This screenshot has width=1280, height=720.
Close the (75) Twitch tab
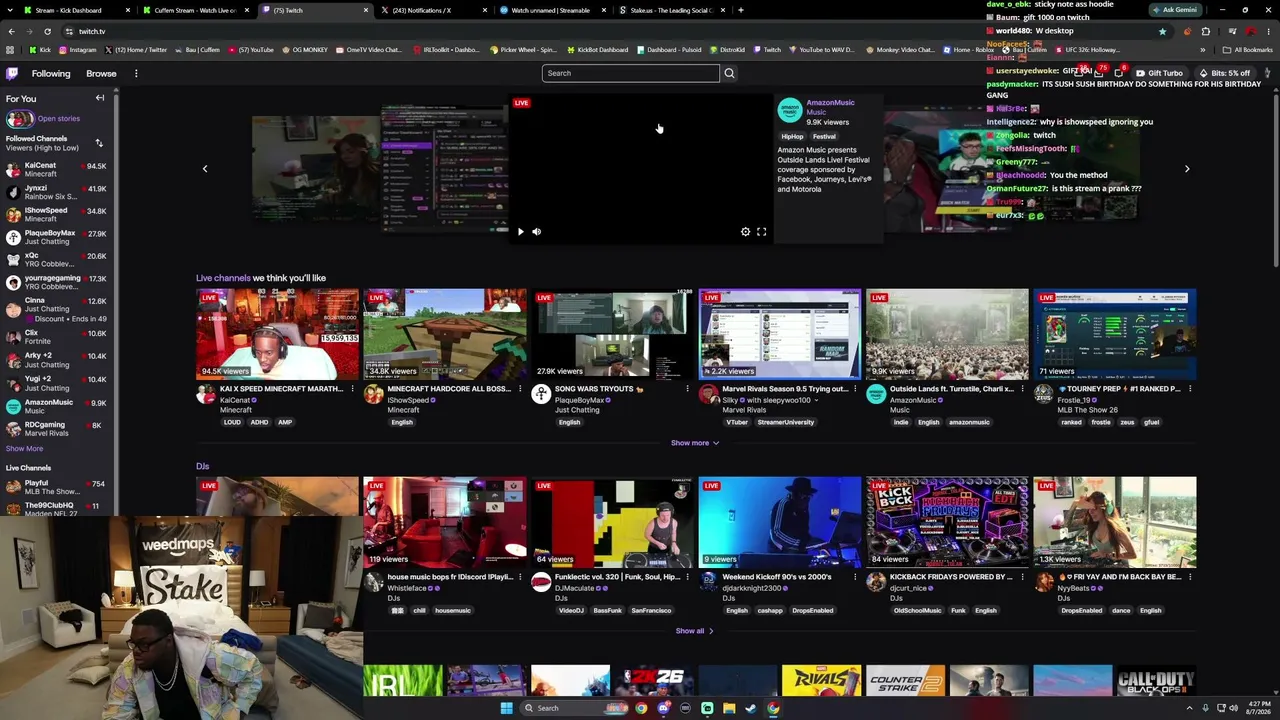coord(366,10)
